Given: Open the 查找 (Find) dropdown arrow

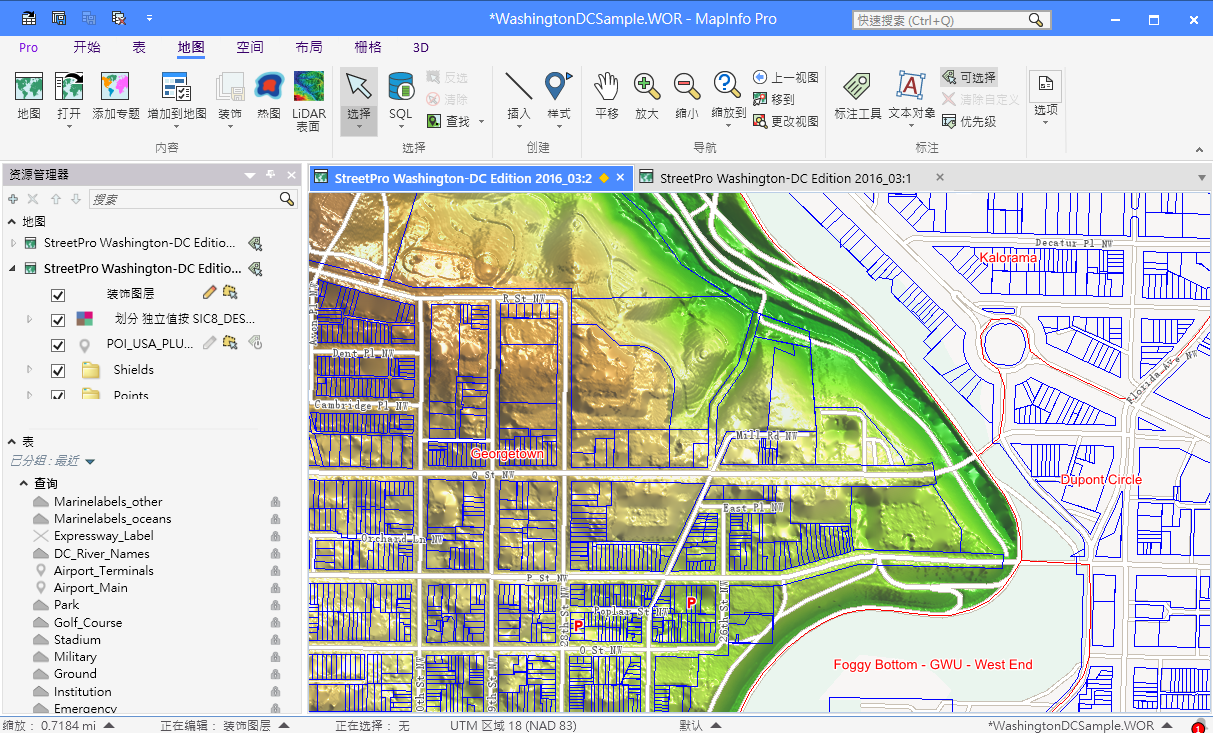Looking at the screenshot, I should [x=482, y=122].
